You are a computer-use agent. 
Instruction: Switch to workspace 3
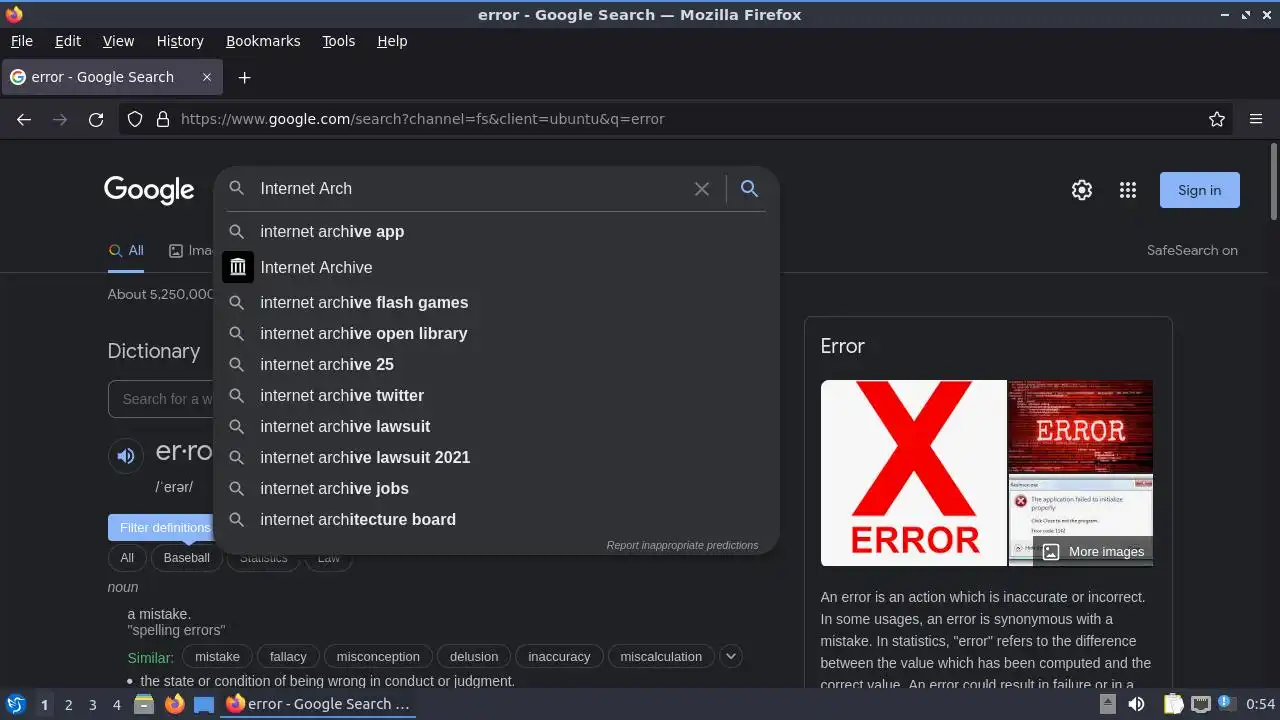tap(92, 704)
